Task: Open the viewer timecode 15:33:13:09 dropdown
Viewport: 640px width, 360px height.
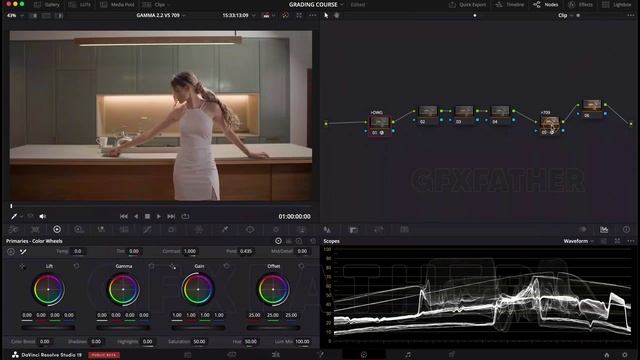Action: (239, 16)
